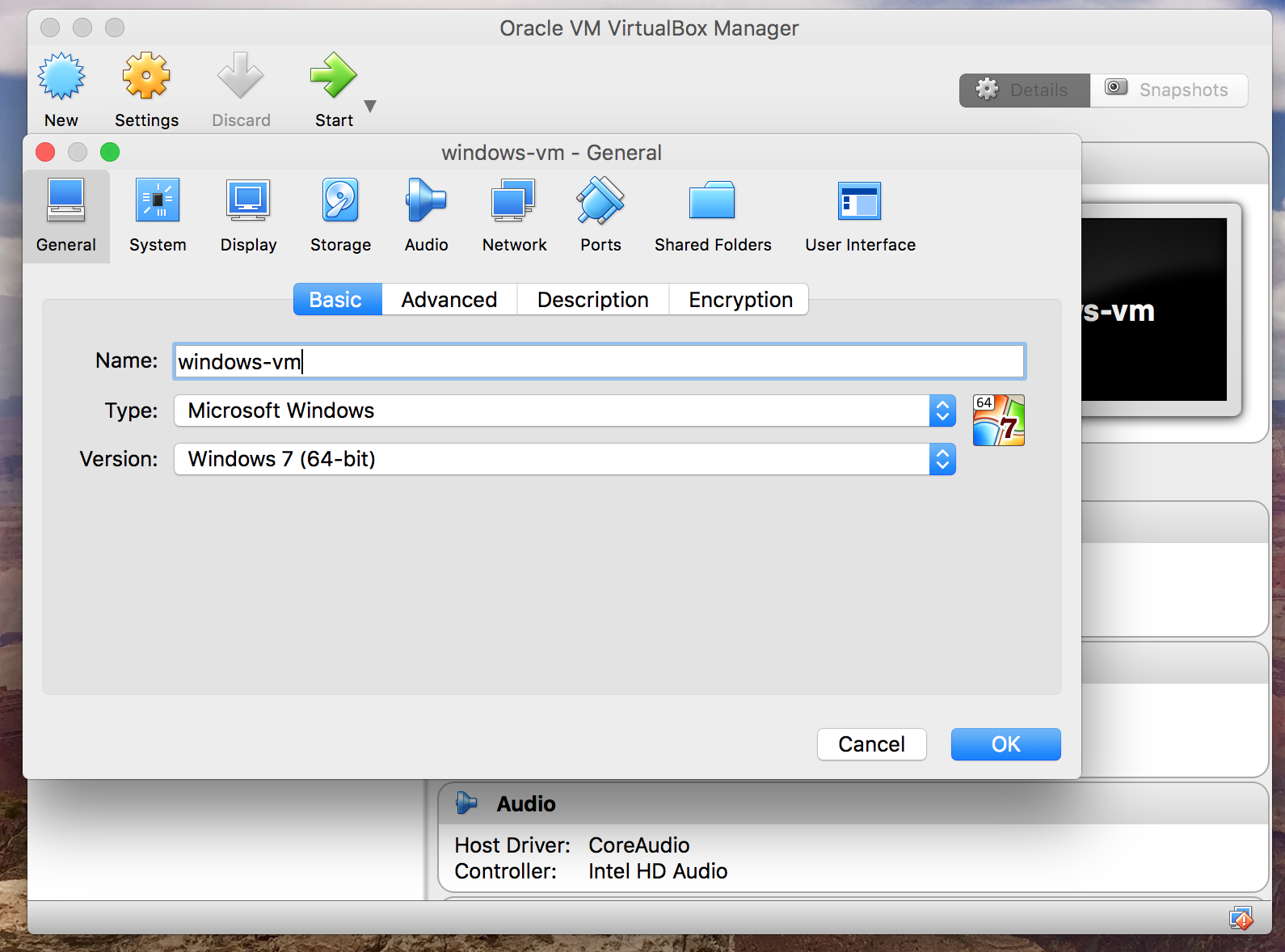
Task: Click the status indicator icon in bottom bar
Action: (1241, 918)
